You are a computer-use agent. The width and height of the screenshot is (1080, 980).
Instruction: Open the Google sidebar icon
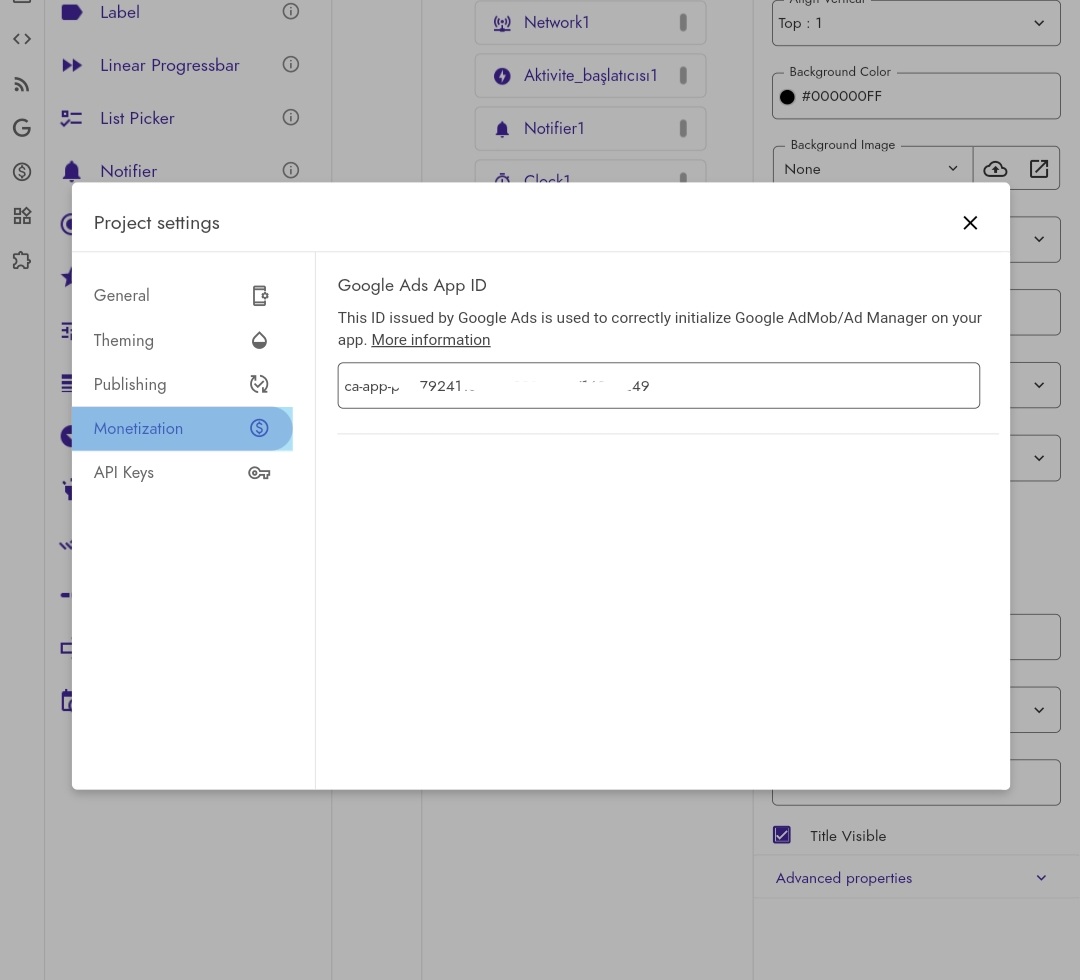22,128
